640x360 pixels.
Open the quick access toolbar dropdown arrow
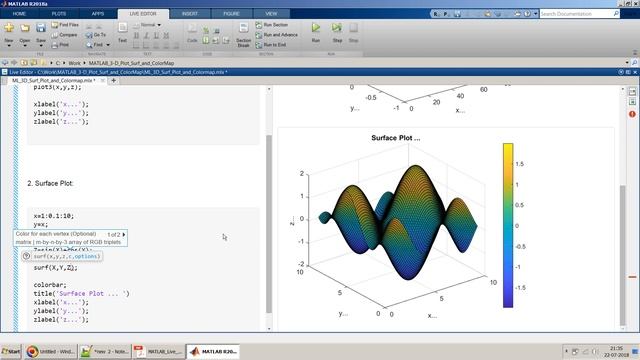(536, 14)
